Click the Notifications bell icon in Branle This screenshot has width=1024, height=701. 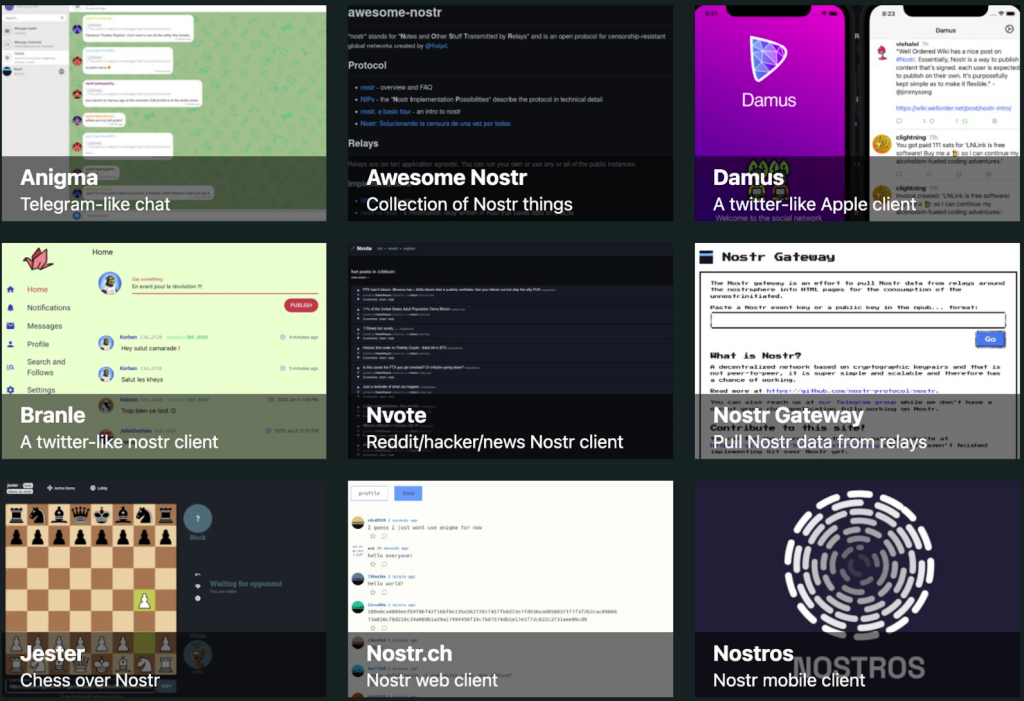tap(11, 308)
